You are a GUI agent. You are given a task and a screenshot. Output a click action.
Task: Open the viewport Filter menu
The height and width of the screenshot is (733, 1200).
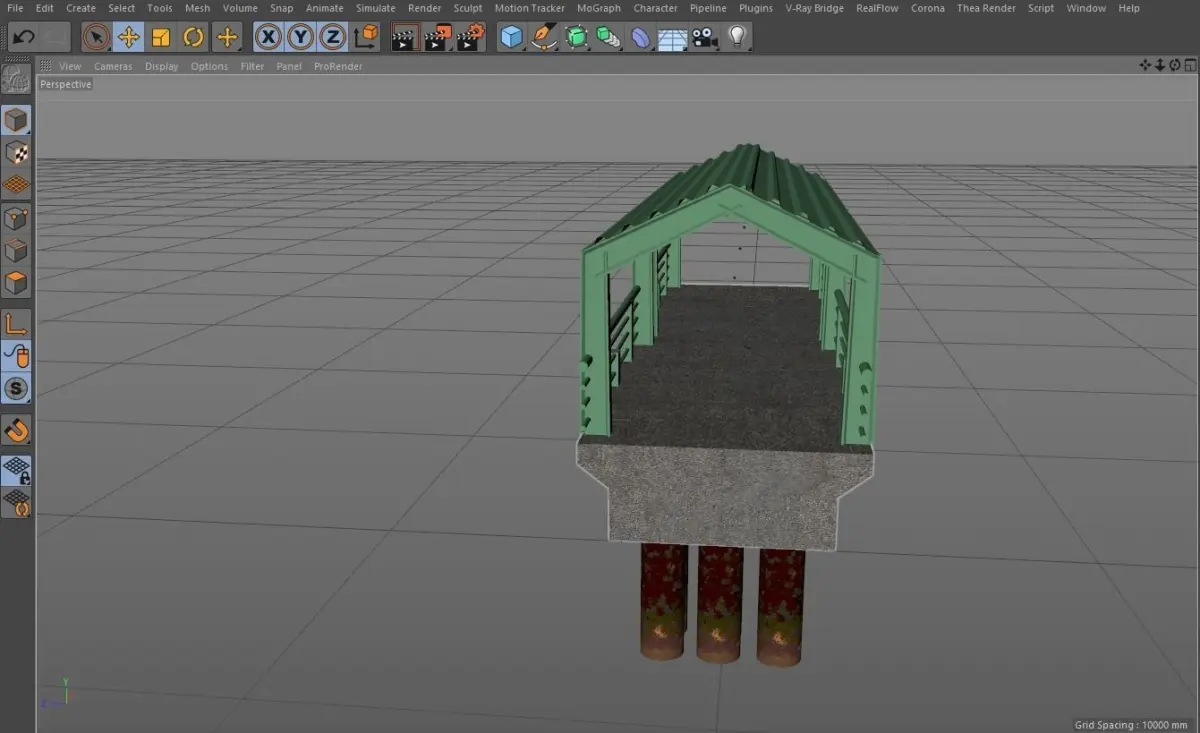click(x=252, y=66)
